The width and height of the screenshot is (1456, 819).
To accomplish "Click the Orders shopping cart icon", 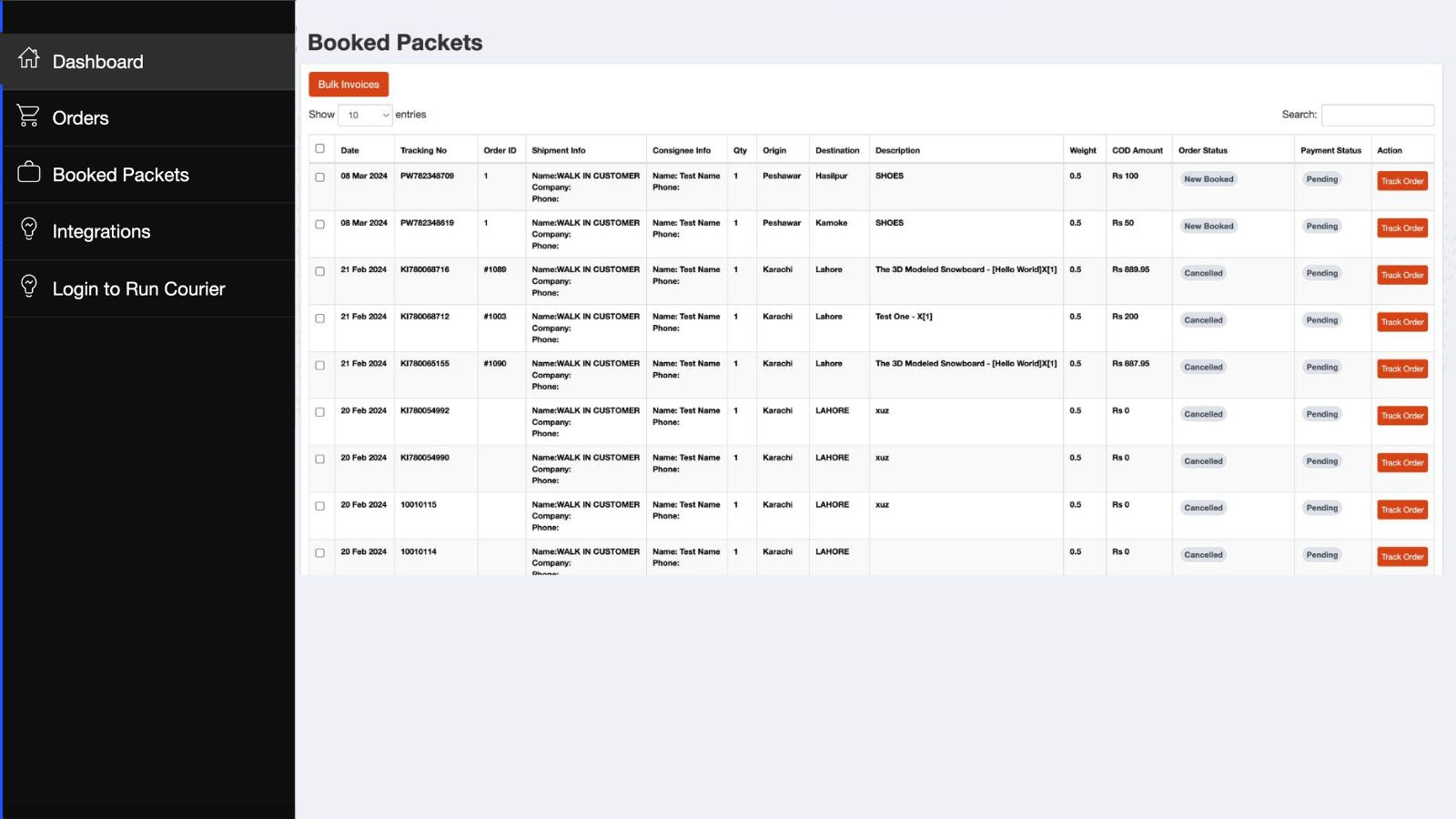I will coord(29,116).
